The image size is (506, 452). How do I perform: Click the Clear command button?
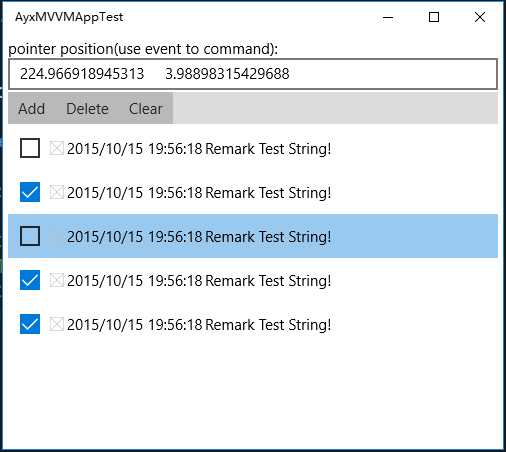pos(146,108)
